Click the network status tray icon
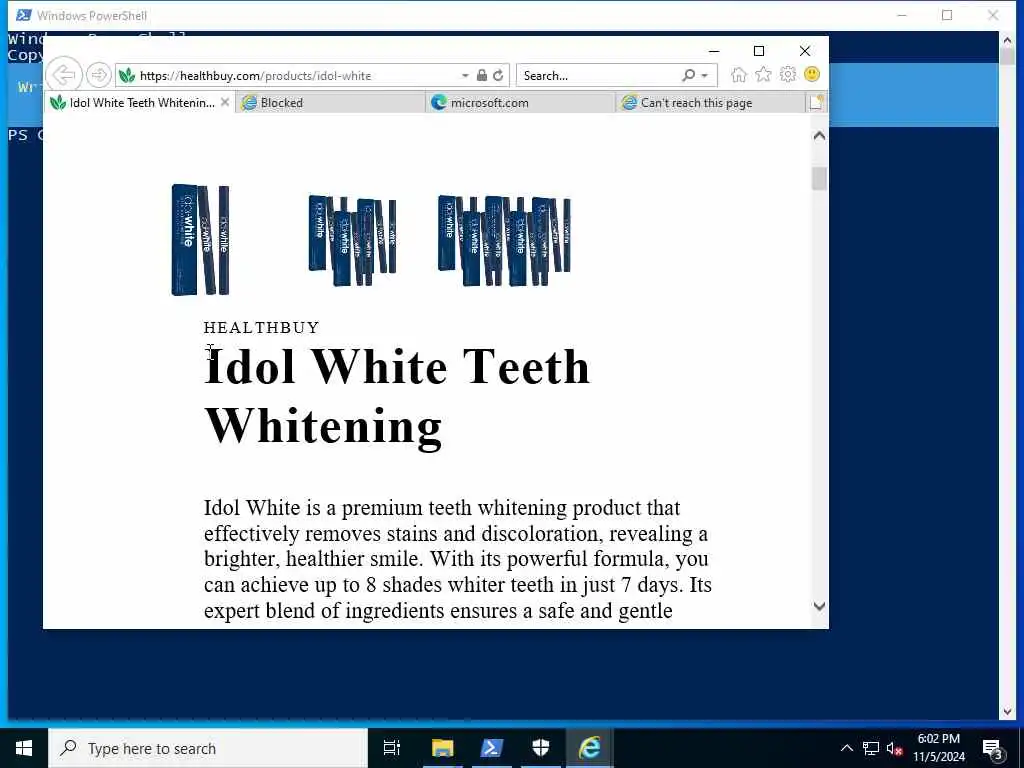 click(x=871, y=748)
